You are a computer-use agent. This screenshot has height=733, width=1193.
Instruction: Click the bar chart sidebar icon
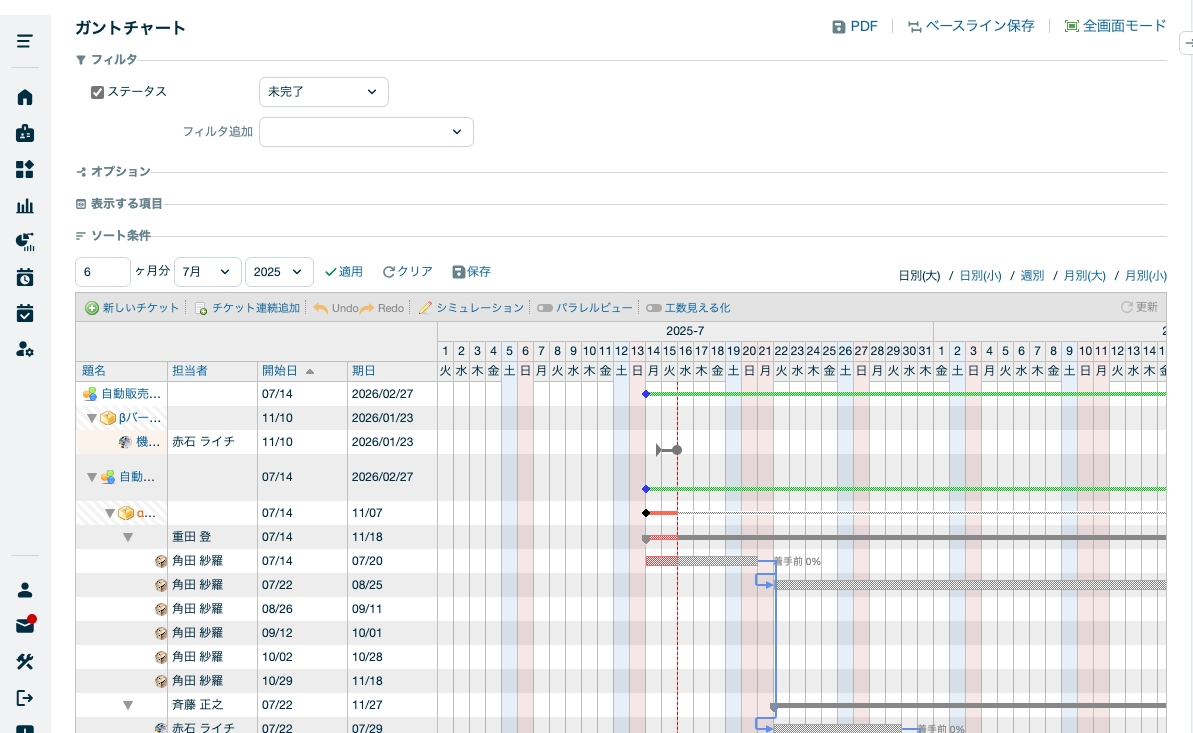click(x=25, y=206)
